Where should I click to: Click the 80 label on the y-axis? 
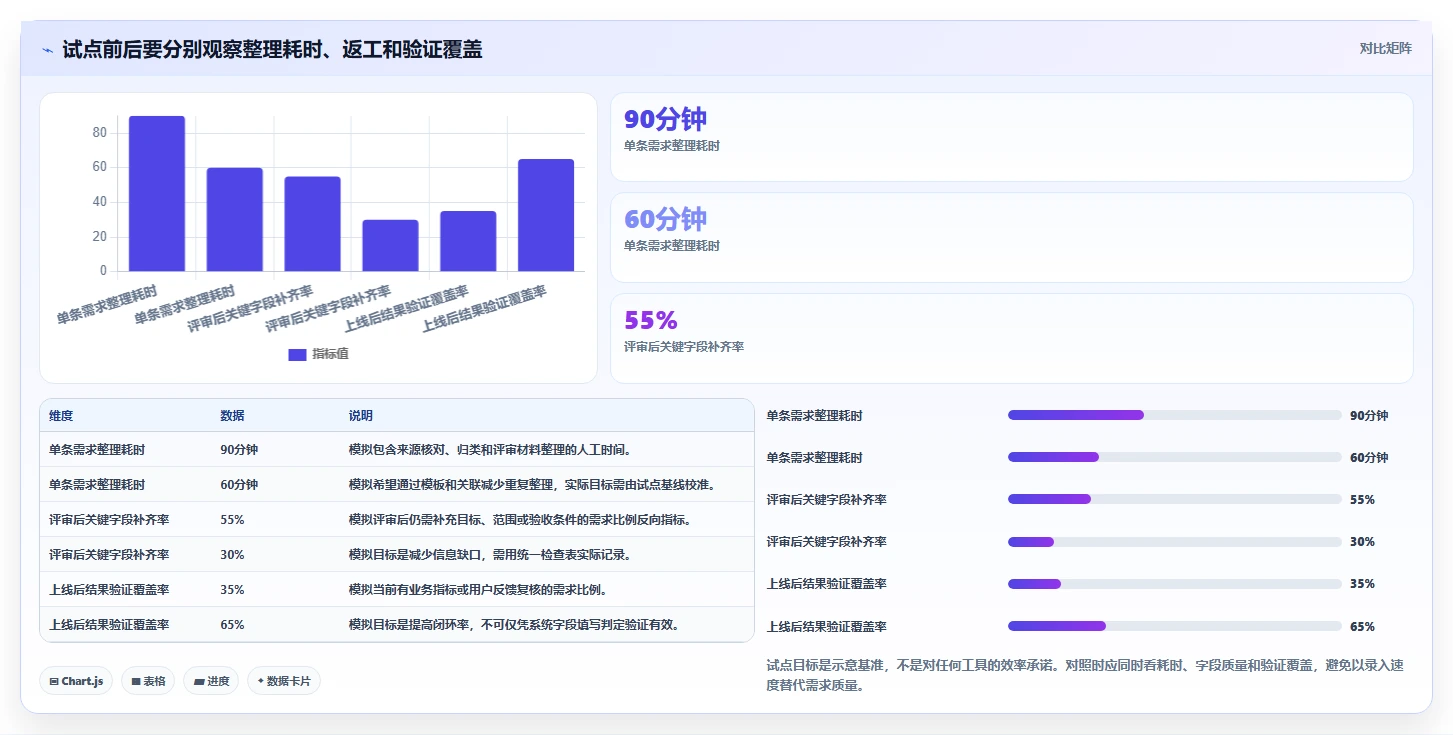coord(99,132)
